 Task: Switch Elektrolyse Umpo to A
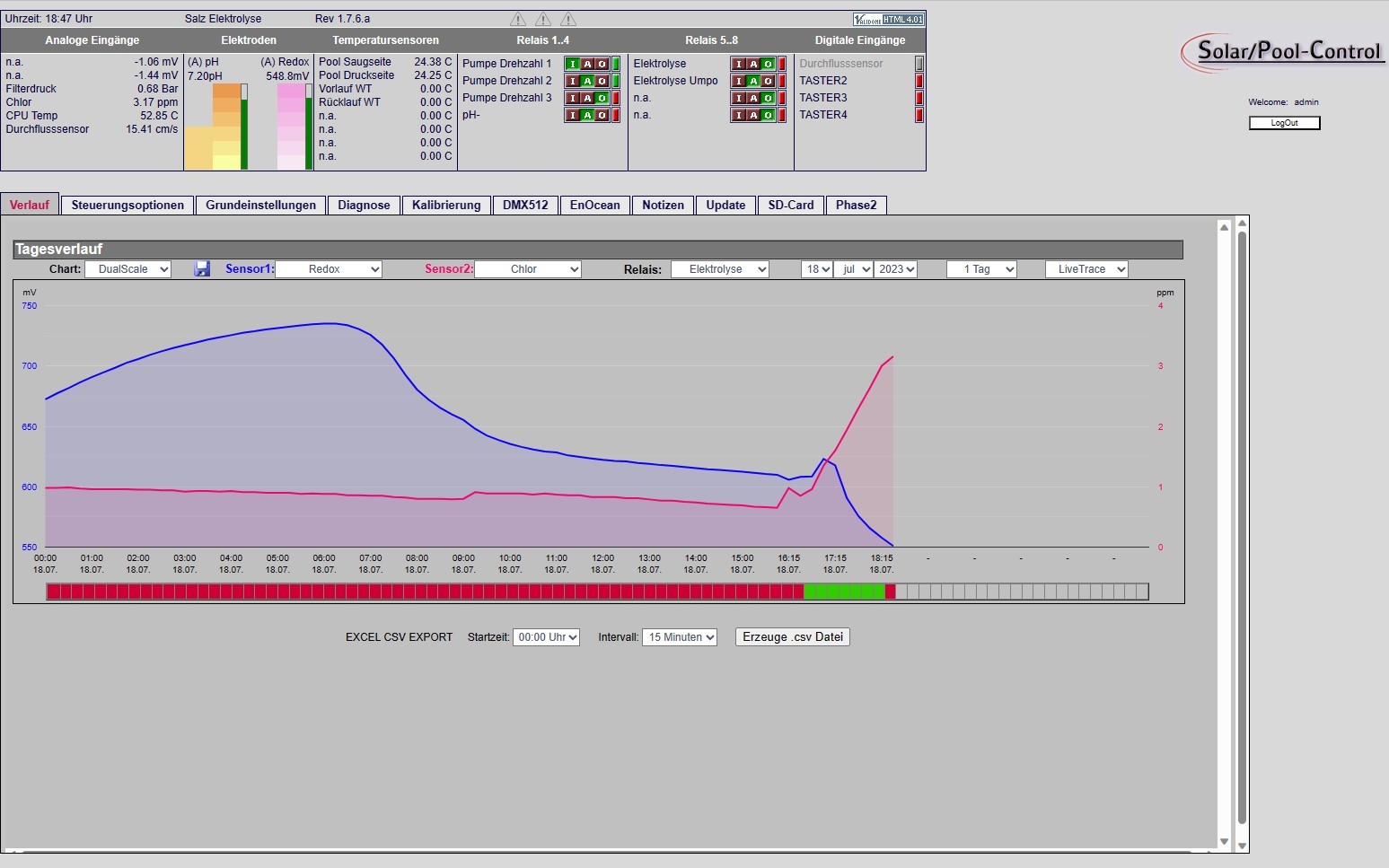(753, 81)
